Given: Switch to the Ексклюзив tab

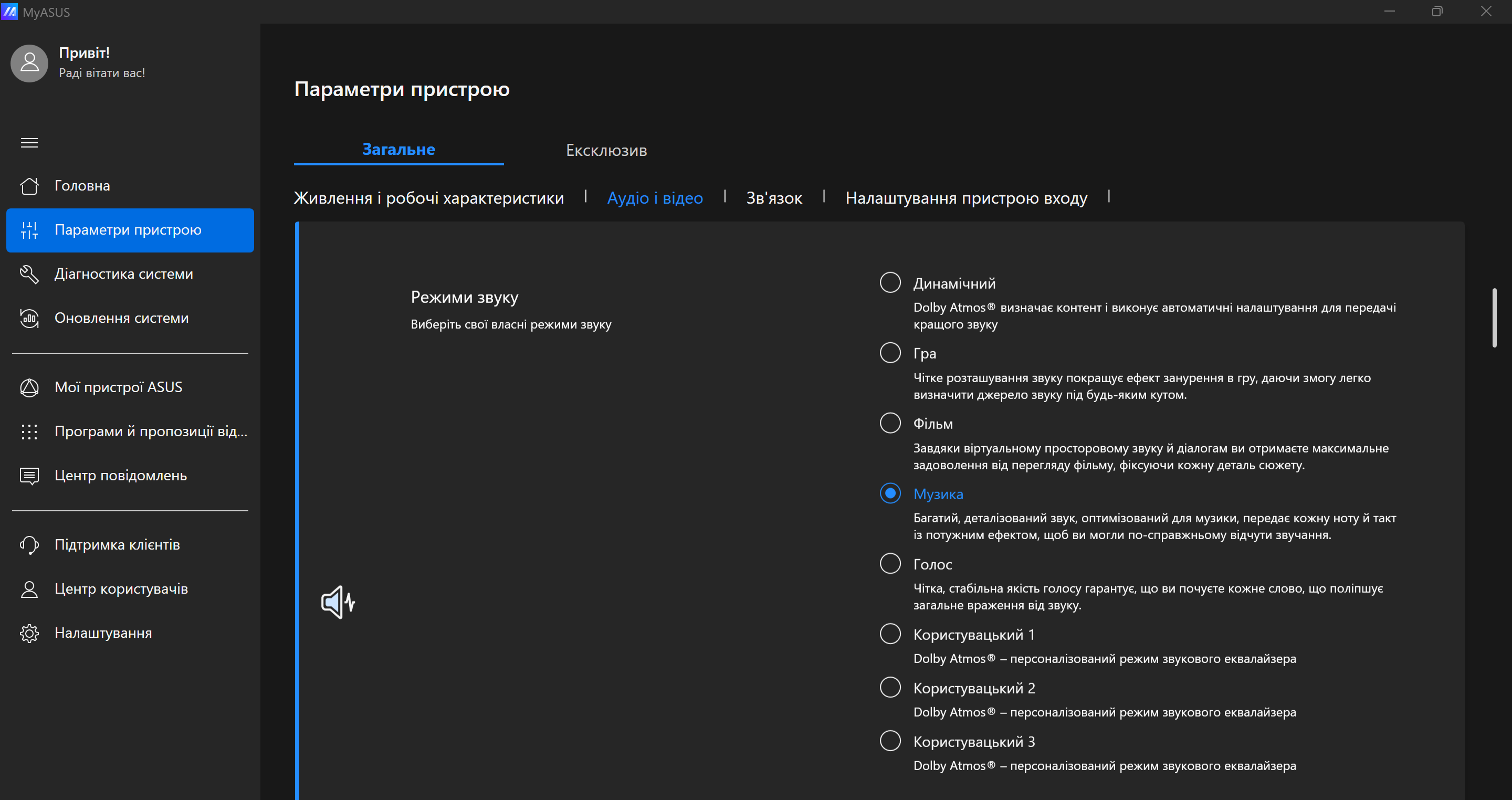Looking at the screenshot, I should click(x=606, y=150).
